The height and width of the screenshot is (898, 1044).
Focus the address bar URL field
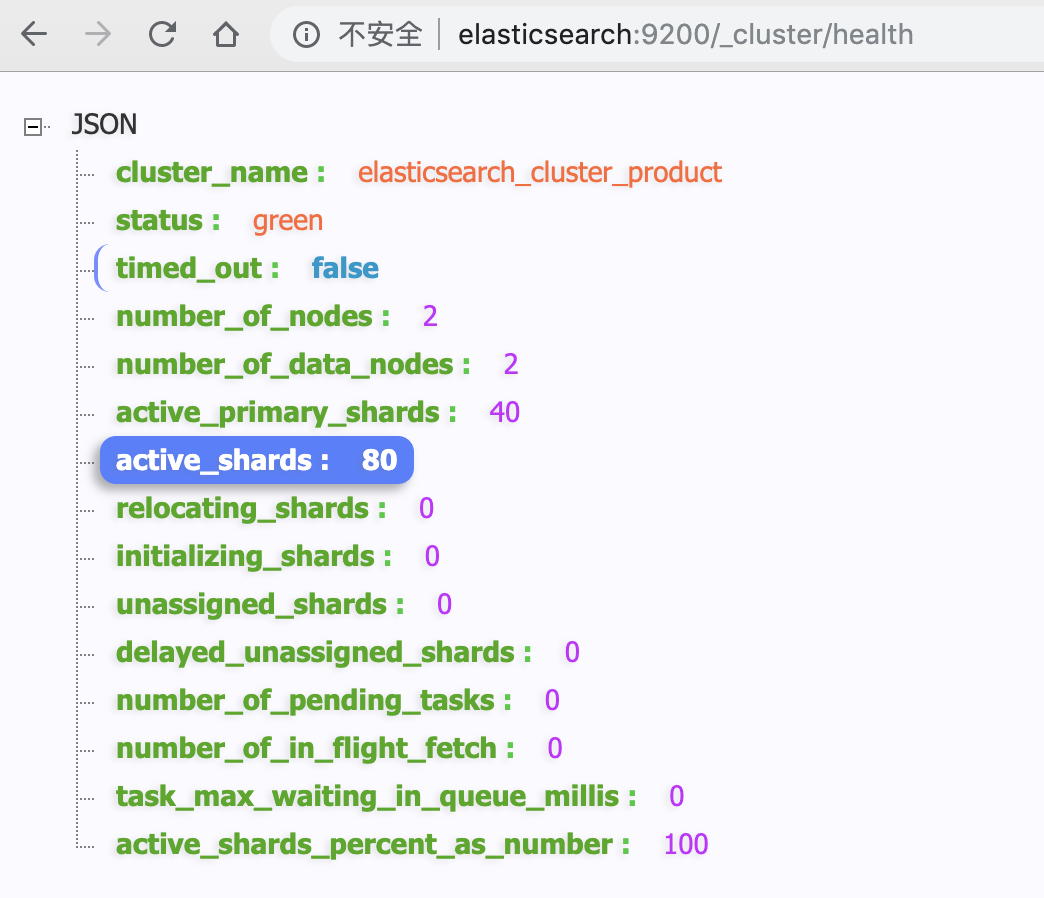[685, 34]
